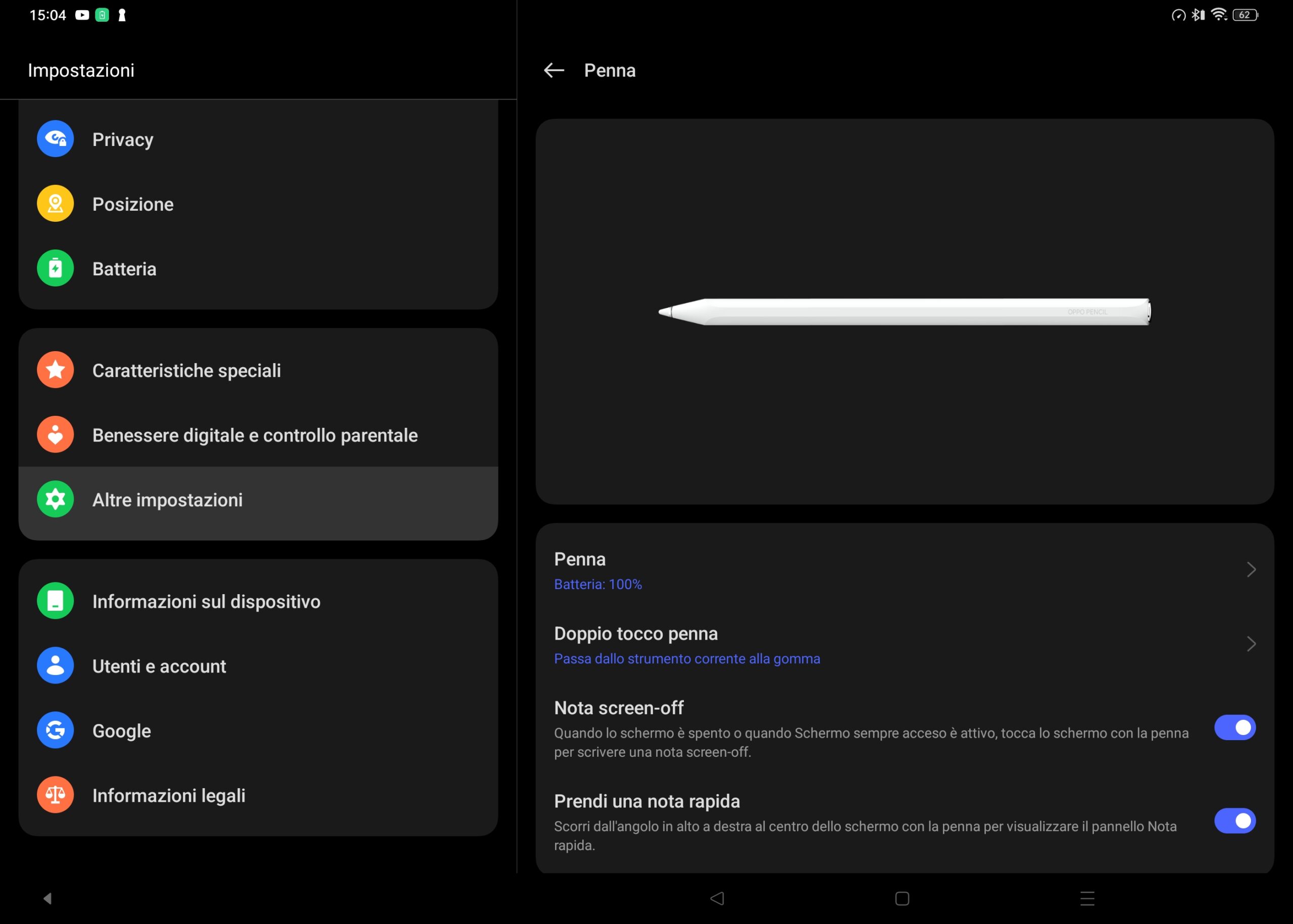
Task: Turn off Prendi una nota rapida switch
Action: pos(1234,821)
